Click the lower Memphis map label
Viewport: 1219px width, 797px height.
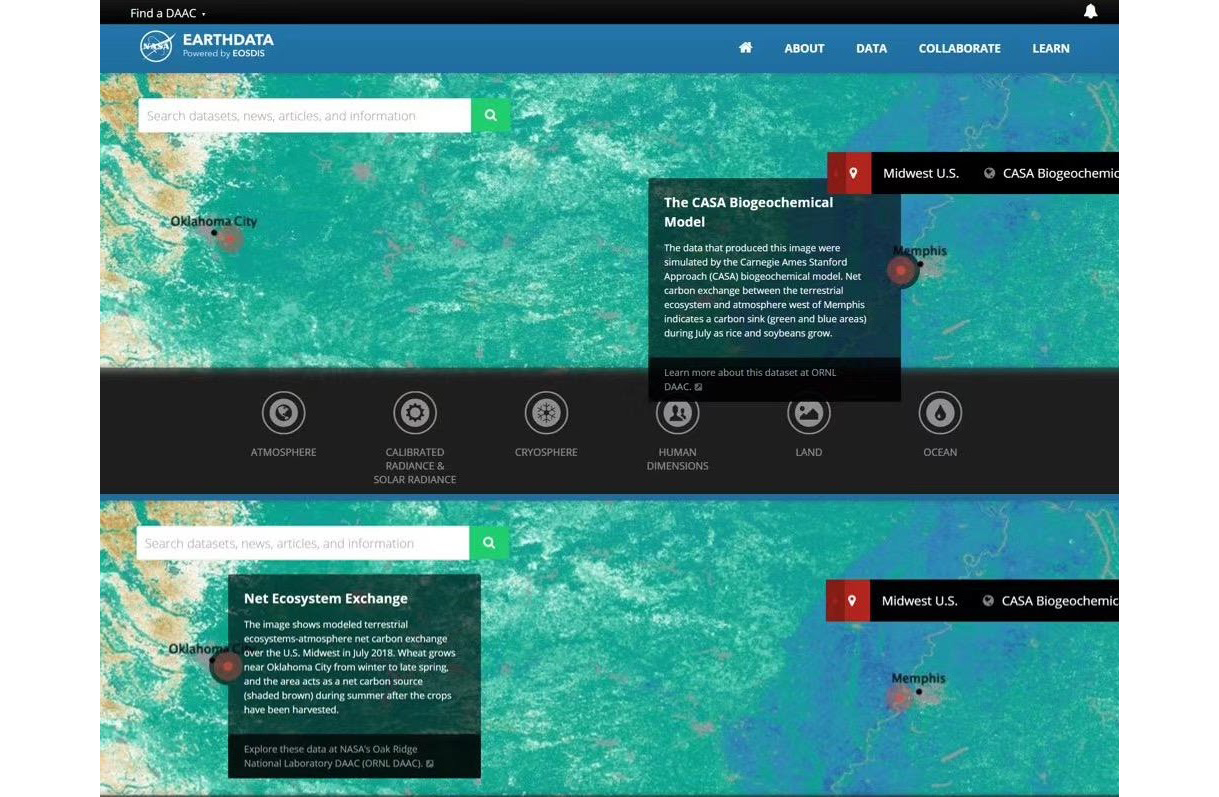coord(918,678)
